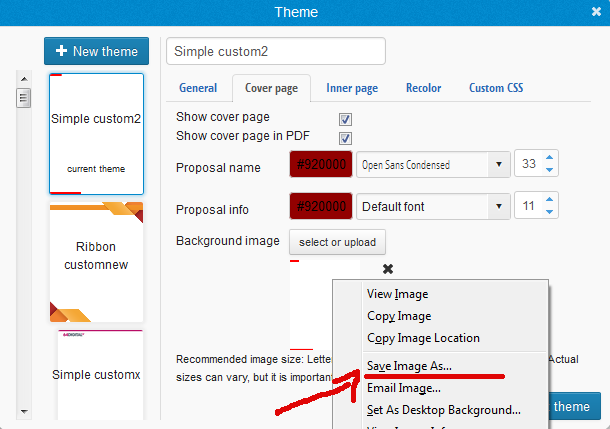Toggle Show cover page checkbox
The width and height of the screenshot is (610, 429).
pos(346,118)
